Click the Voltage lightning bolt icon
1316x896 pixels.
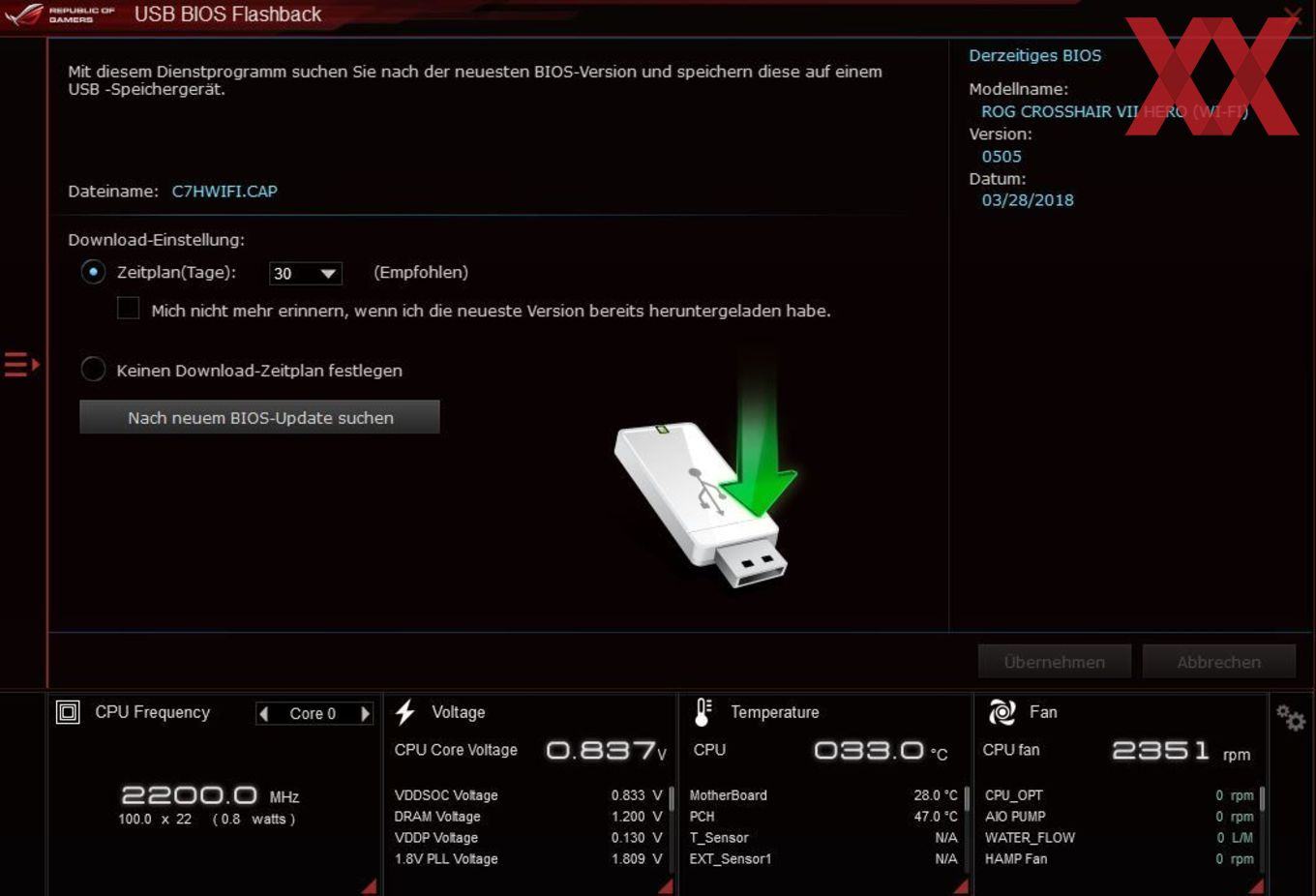click(405, 712)
